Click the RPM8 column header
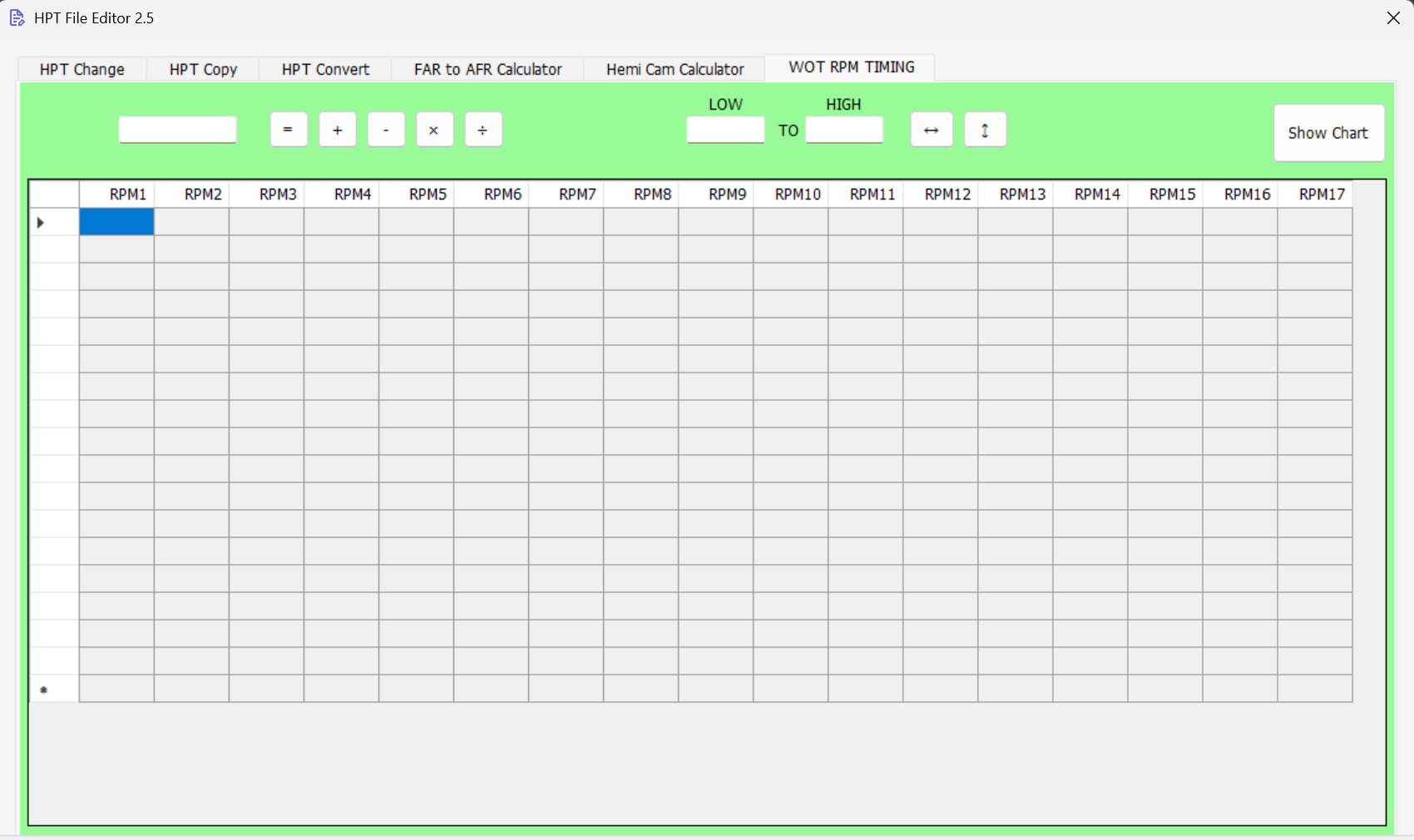This screenshot has height=840, width=1414. [640, 194]
